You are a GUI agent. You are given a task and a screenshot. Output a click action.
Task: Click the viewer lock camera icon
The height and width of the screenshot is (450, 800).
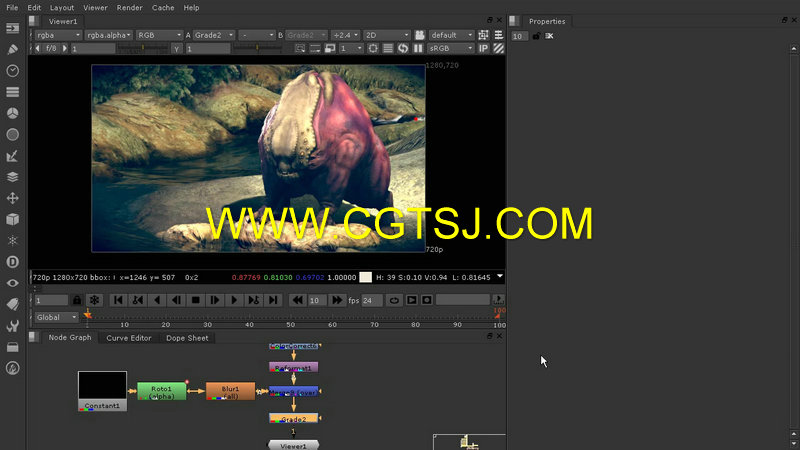(x=419, y=35)
